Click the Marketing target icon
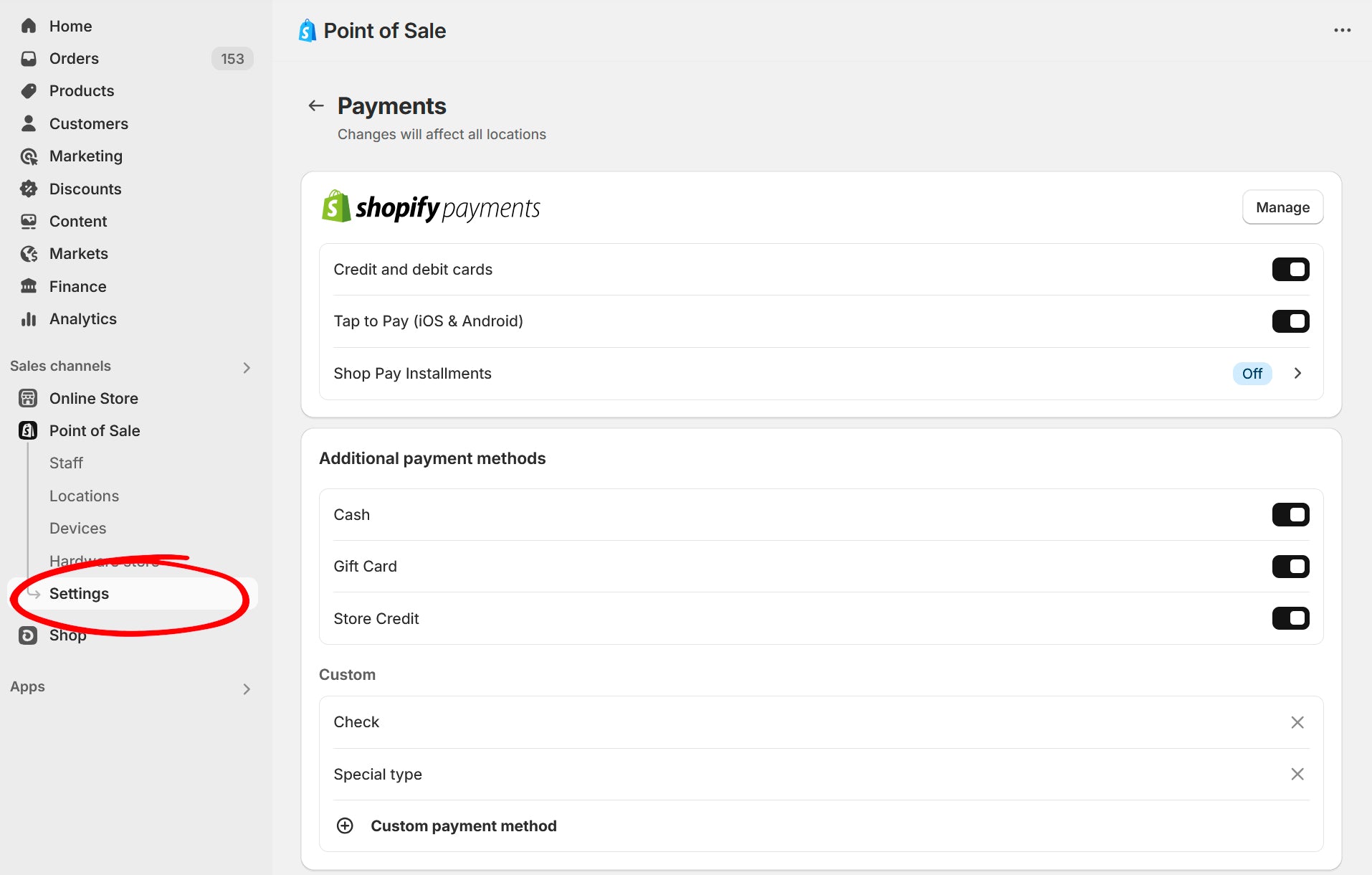The image size is (1372, 875). (x=29, y=156)
